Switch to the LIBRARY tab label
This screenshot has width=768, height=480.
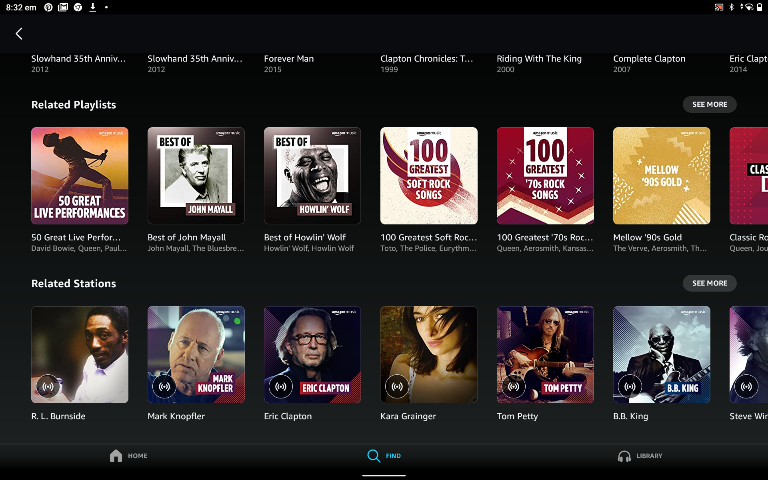[649, 456]
